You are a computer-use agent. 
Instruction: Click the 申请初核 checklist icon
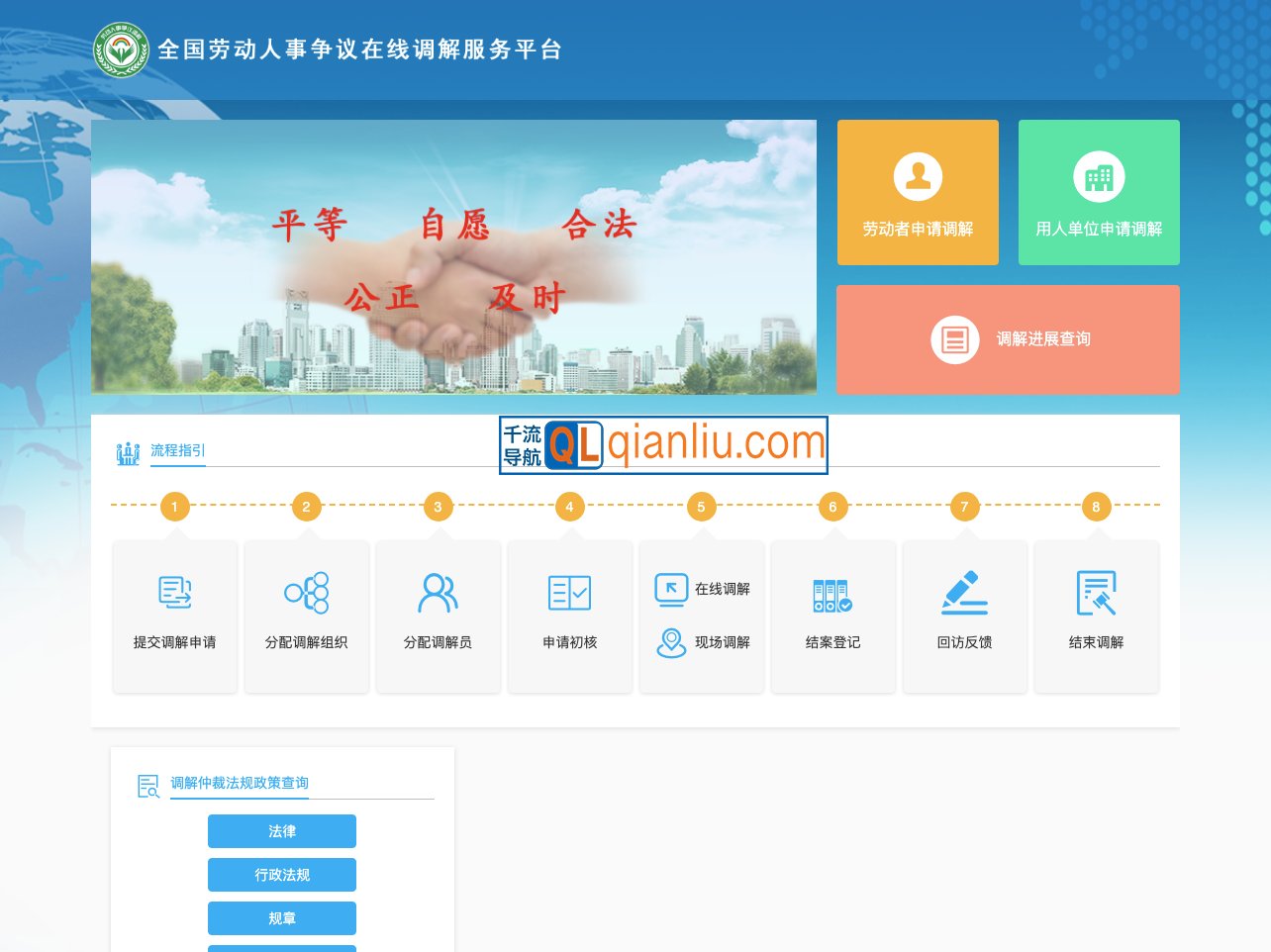click(569, 591)
